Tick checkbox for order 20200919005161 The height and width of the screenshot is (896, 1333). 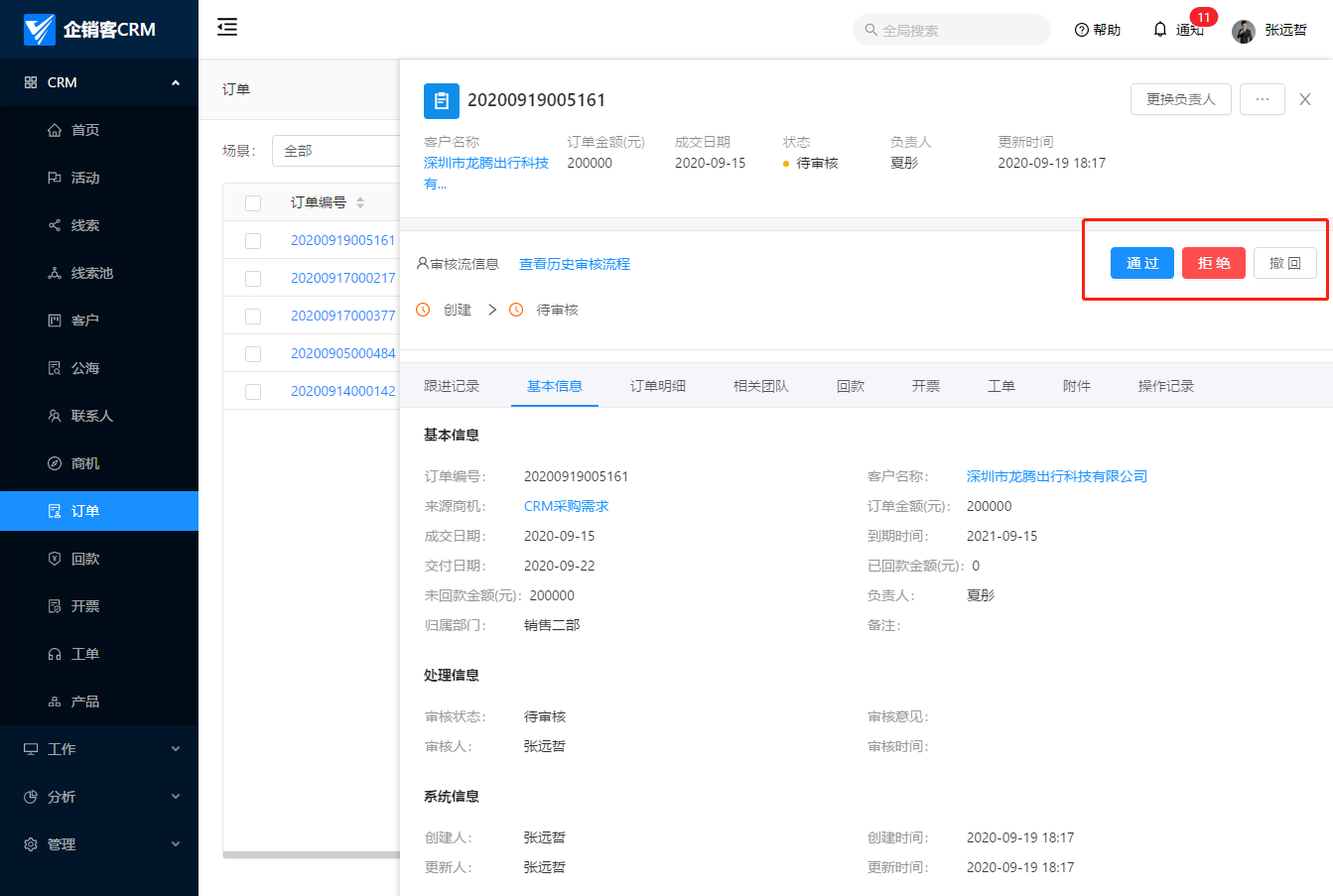coord(253,241)
